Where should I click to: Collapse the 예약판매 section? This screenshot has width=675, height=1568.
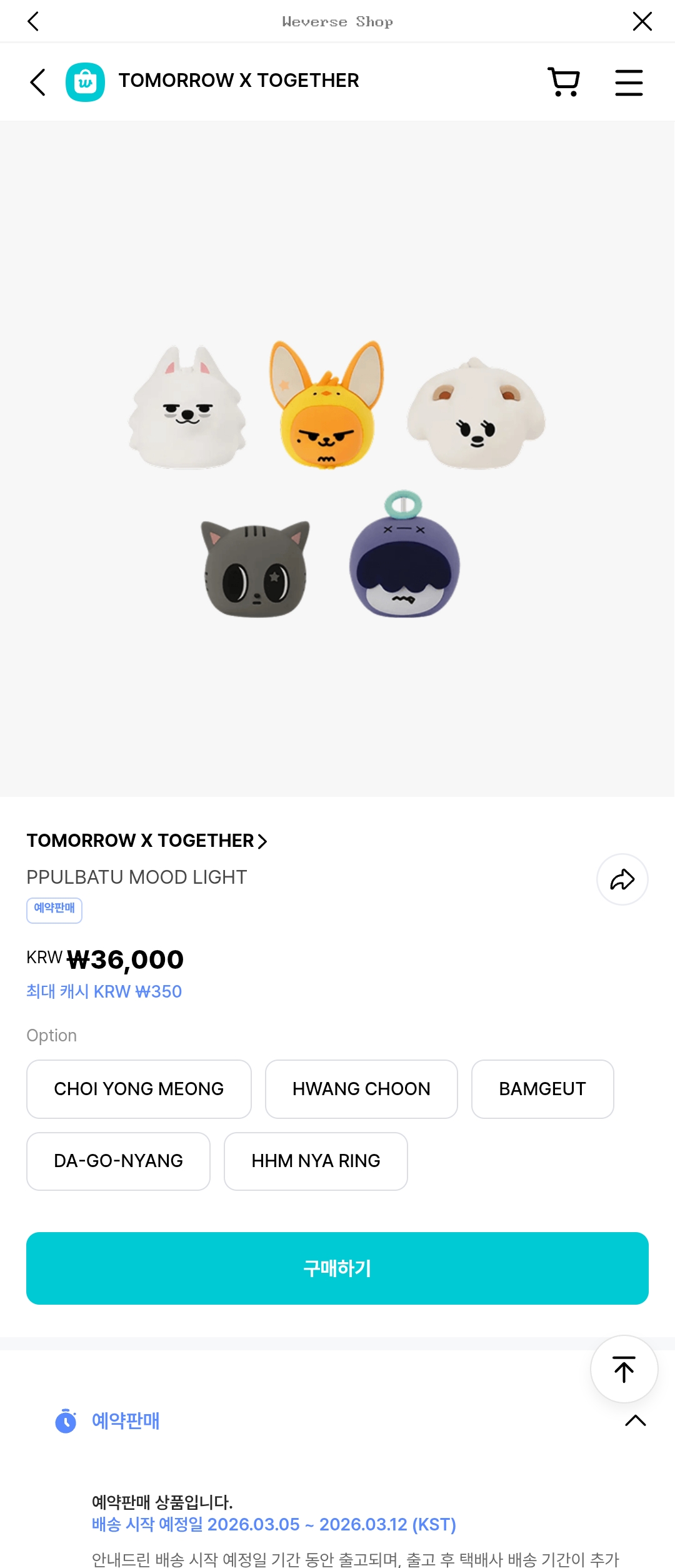[636, 1420]
